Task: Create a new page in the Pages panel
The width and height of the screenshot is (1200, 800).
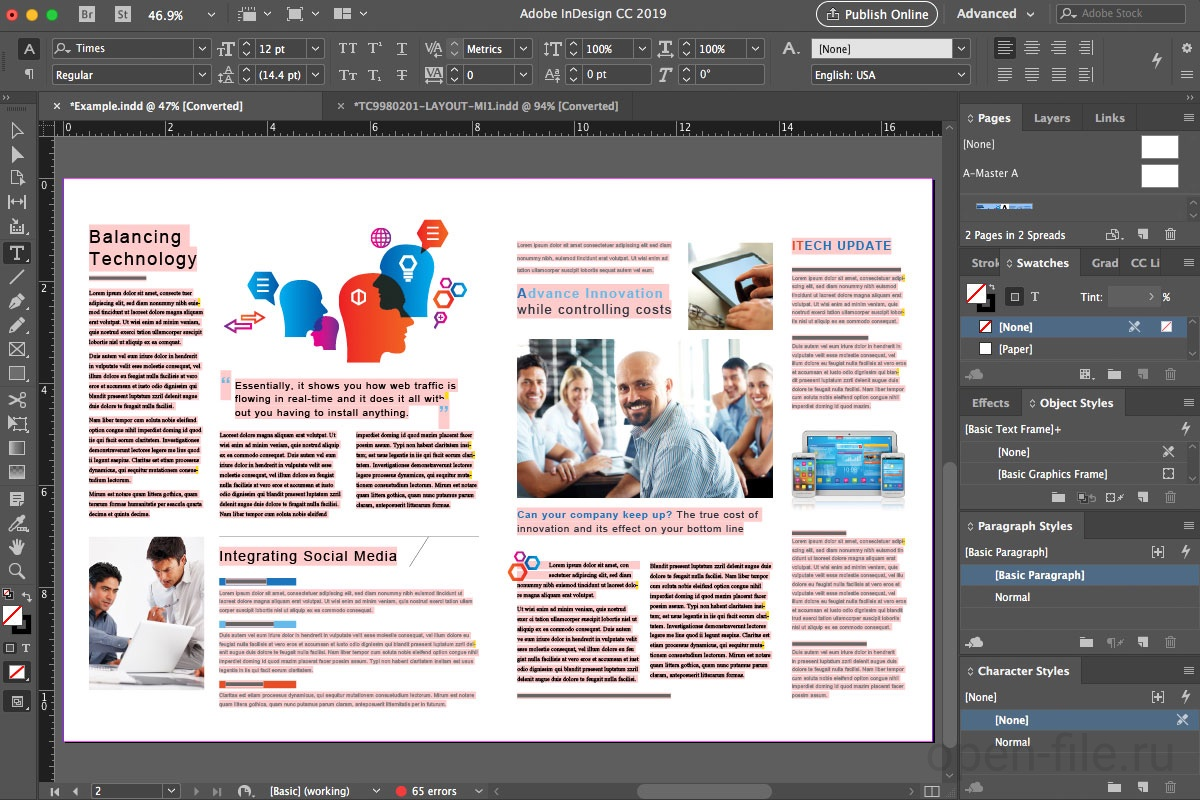Action: [1143, 234]
